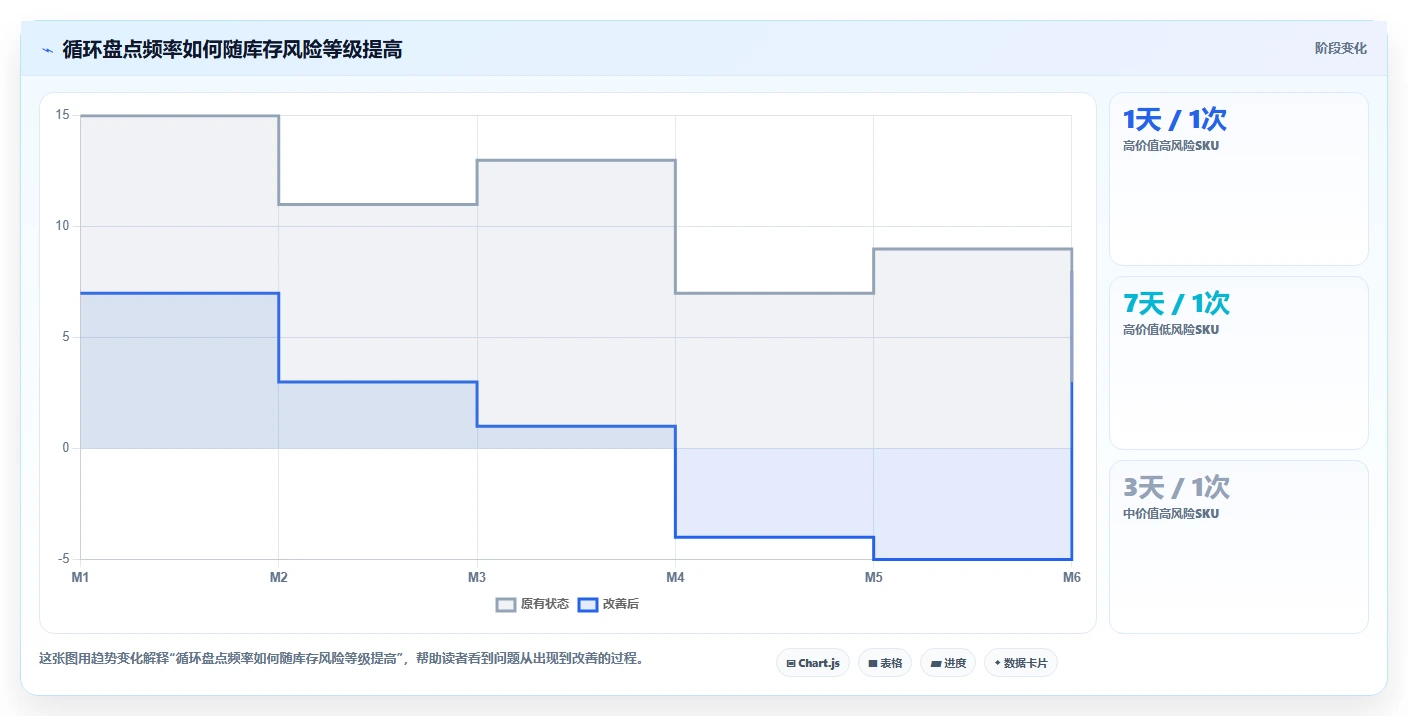The width and height of the screenshot is (1408, 716).
Task: Click the 进度 tag icon
Action: [x=935, y=663]
